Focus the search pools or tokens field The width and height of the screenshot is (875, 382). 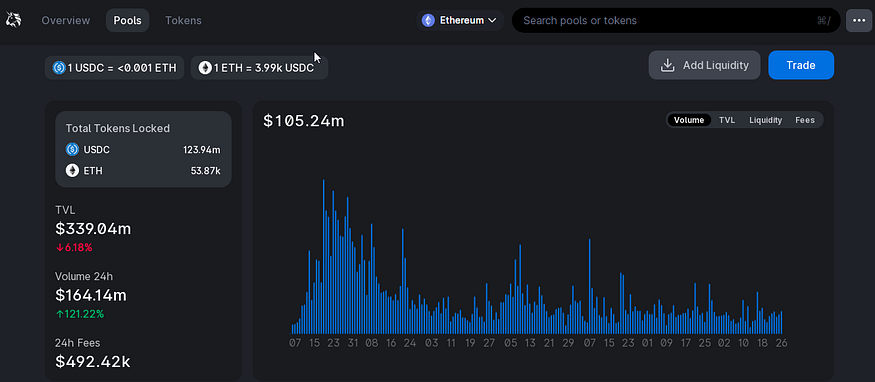click(676, 21)
